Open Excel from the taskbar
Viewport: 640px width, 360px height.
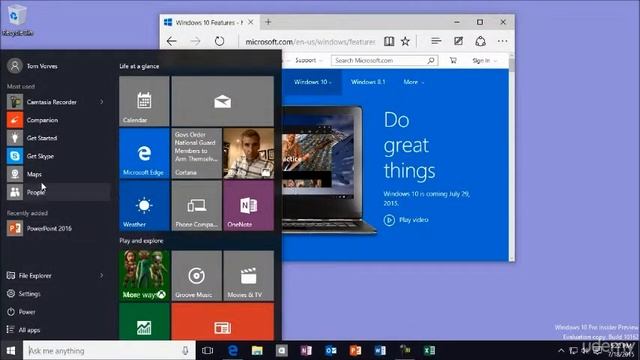pyautogui.click(x=429, y=350)
